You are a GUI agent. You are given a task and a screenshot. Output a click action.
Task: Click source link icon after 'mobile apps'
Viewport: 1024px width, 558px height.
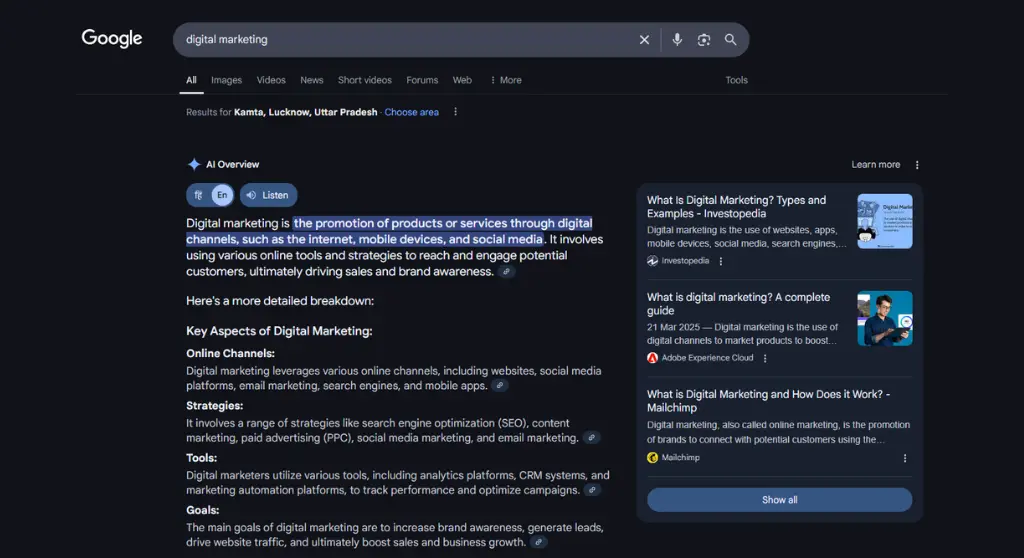(500, 386)
